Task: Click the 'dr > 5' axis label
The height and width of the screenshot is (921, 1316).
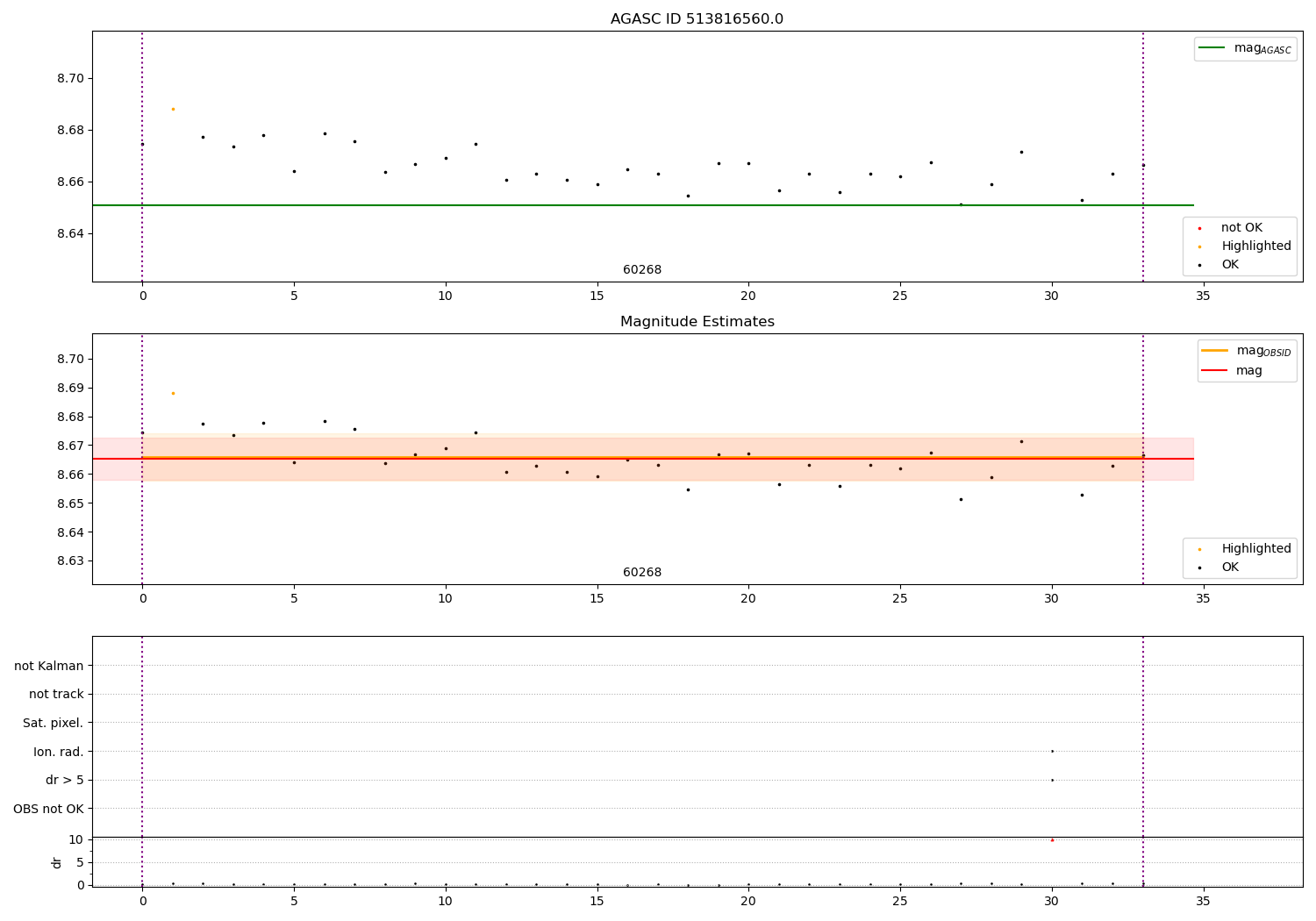Action: (65, 780)
